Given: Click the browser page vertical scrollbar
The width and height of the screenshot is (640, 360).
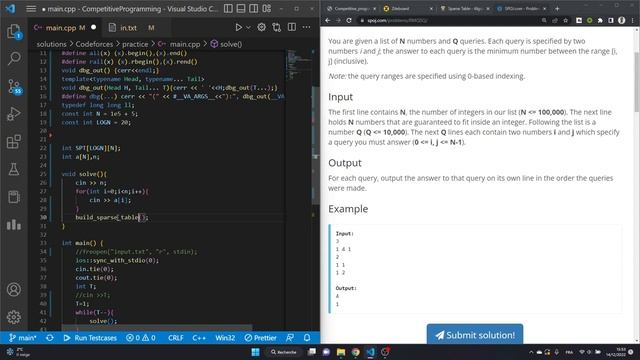Looking at the screenshot, I should (637, 82).
